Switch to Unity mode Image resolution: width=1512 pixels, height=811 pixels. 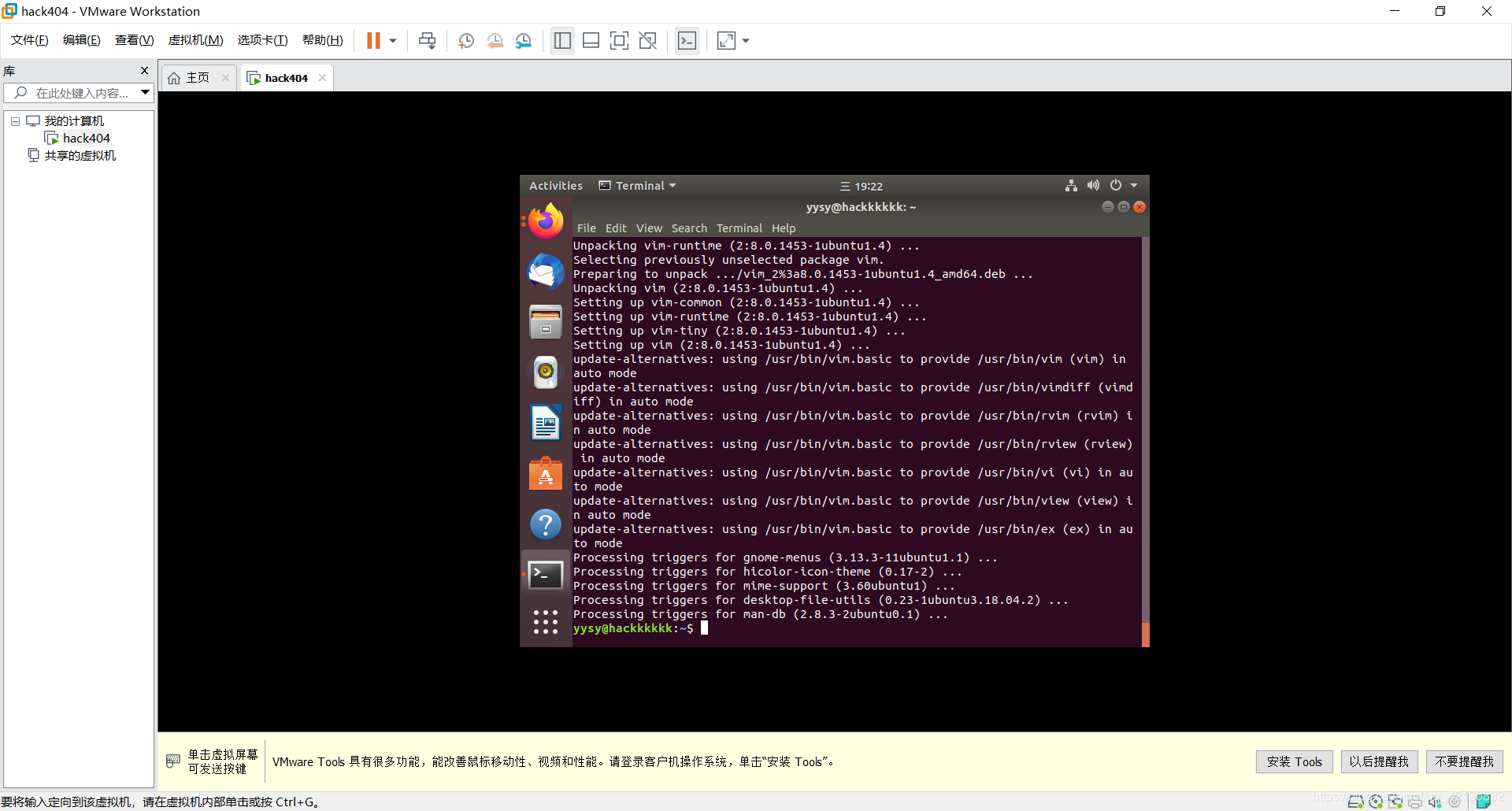click(x=647, y=41)
